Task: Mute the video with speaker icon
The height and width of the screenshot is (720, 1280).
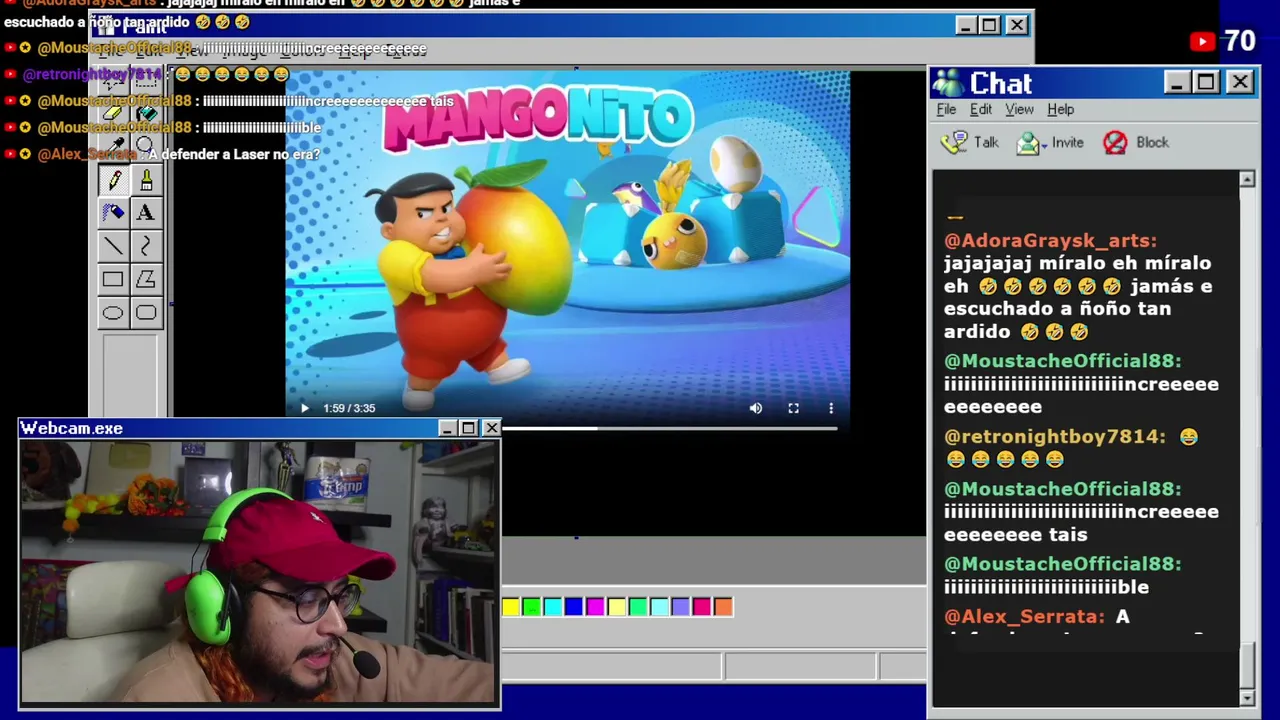Action: tap(756, 408)
